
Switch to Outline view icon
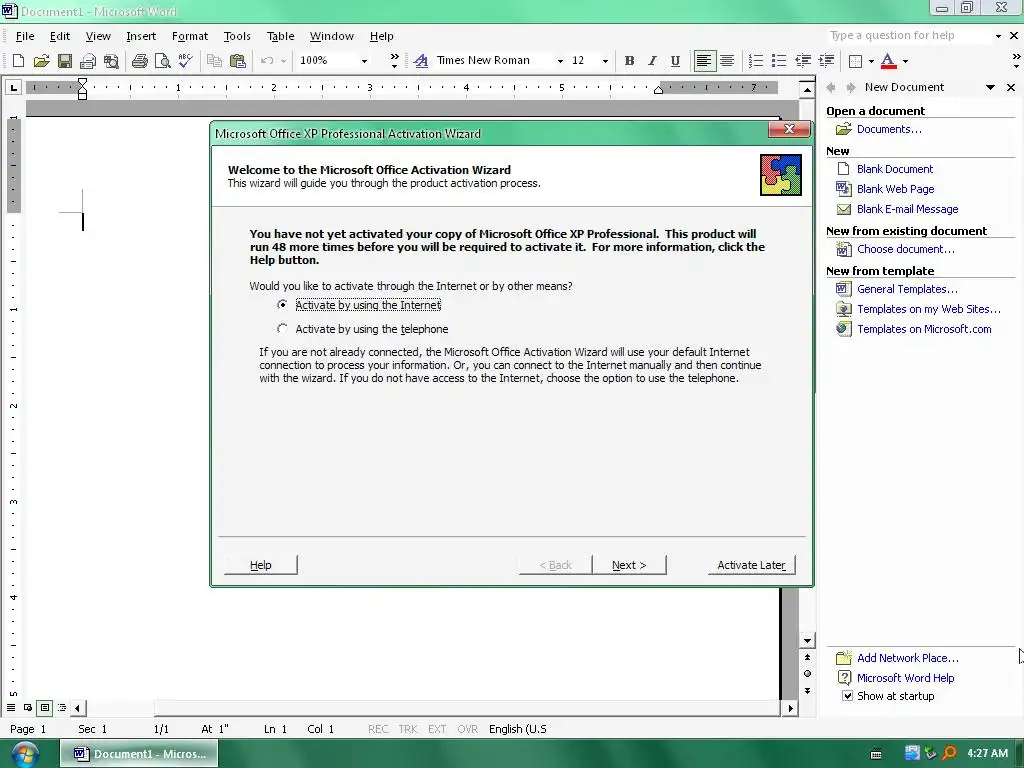pyautogui.click(x=62, y=707)
